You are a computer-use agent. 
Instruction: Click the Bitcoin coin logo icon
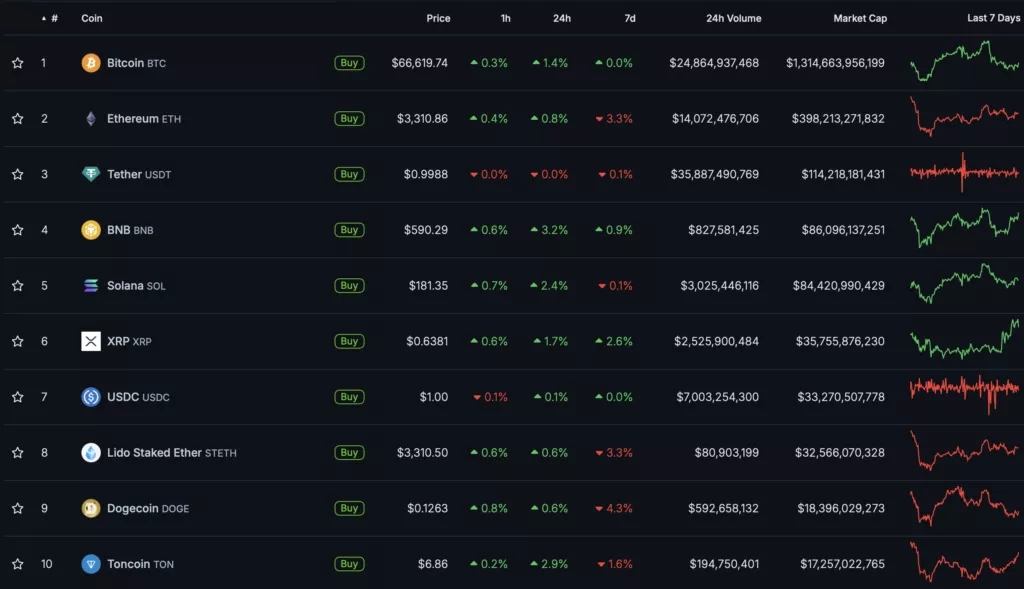click(91, 63)
